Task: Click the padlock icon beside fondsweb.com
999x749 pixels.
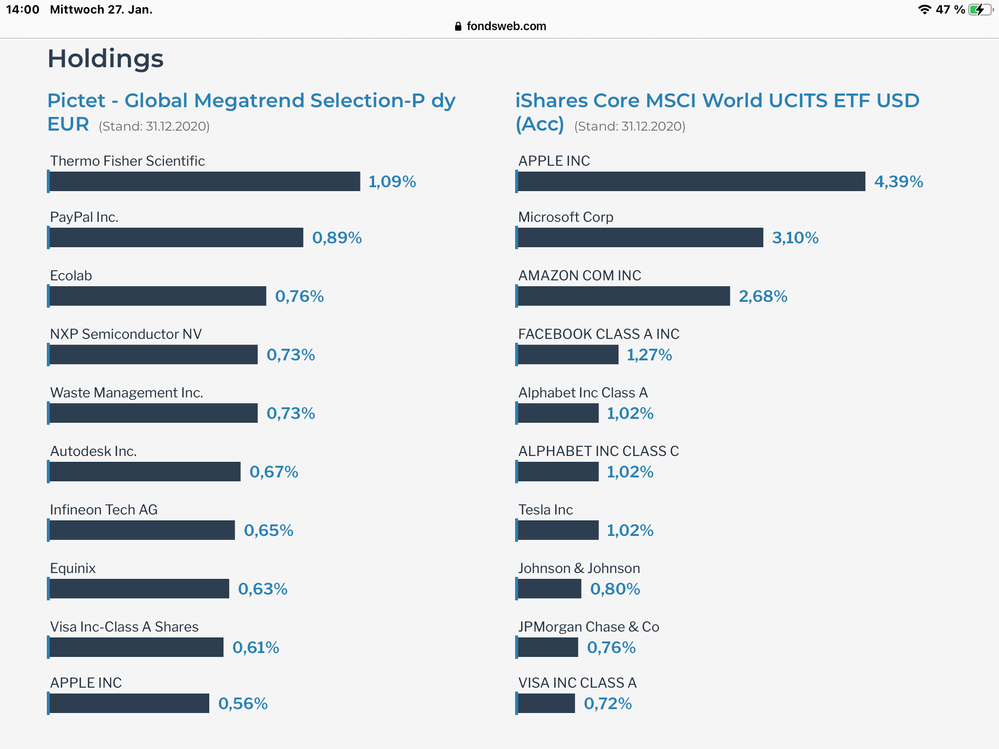Action: point(458,27)
